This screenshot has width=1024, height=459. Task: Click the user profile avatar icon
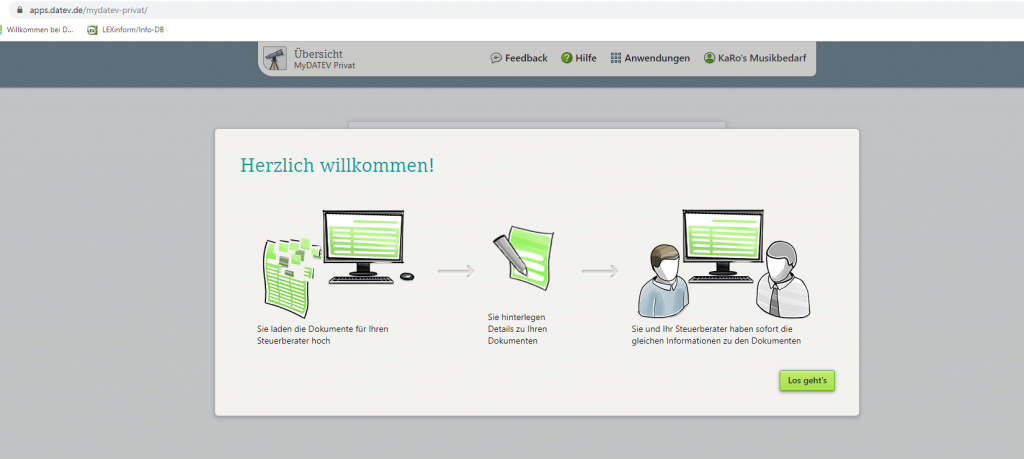coord(709,58)
